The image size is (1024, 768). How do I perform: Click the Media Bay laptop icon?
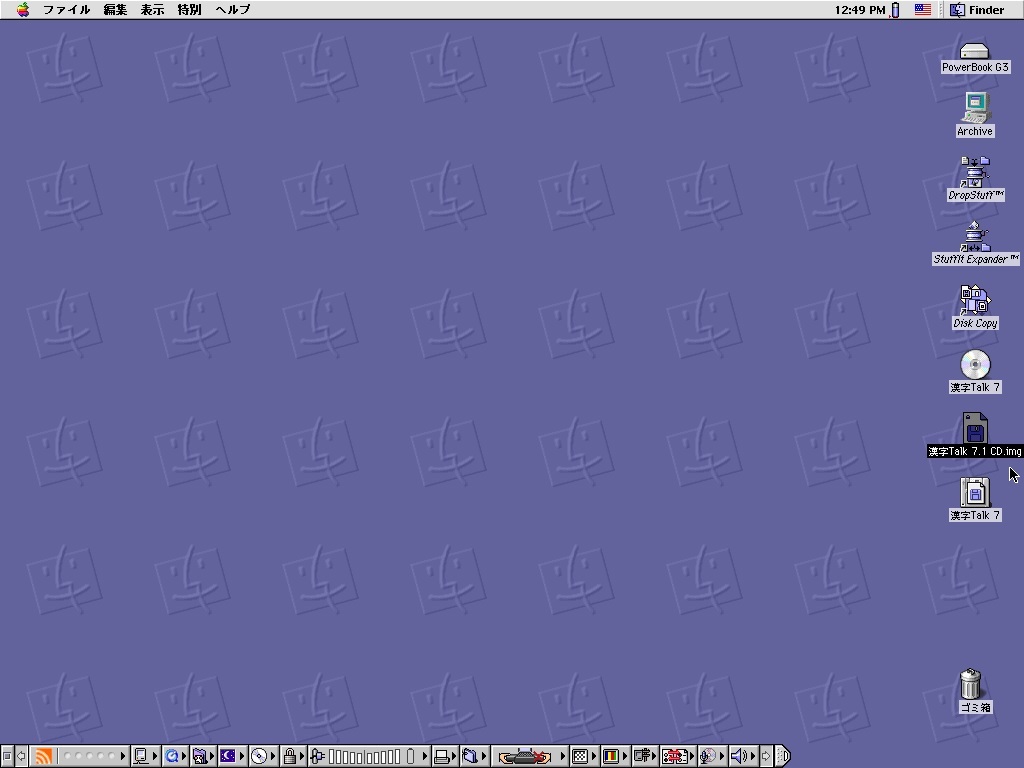pyautogui.click(x=525, y=756)
